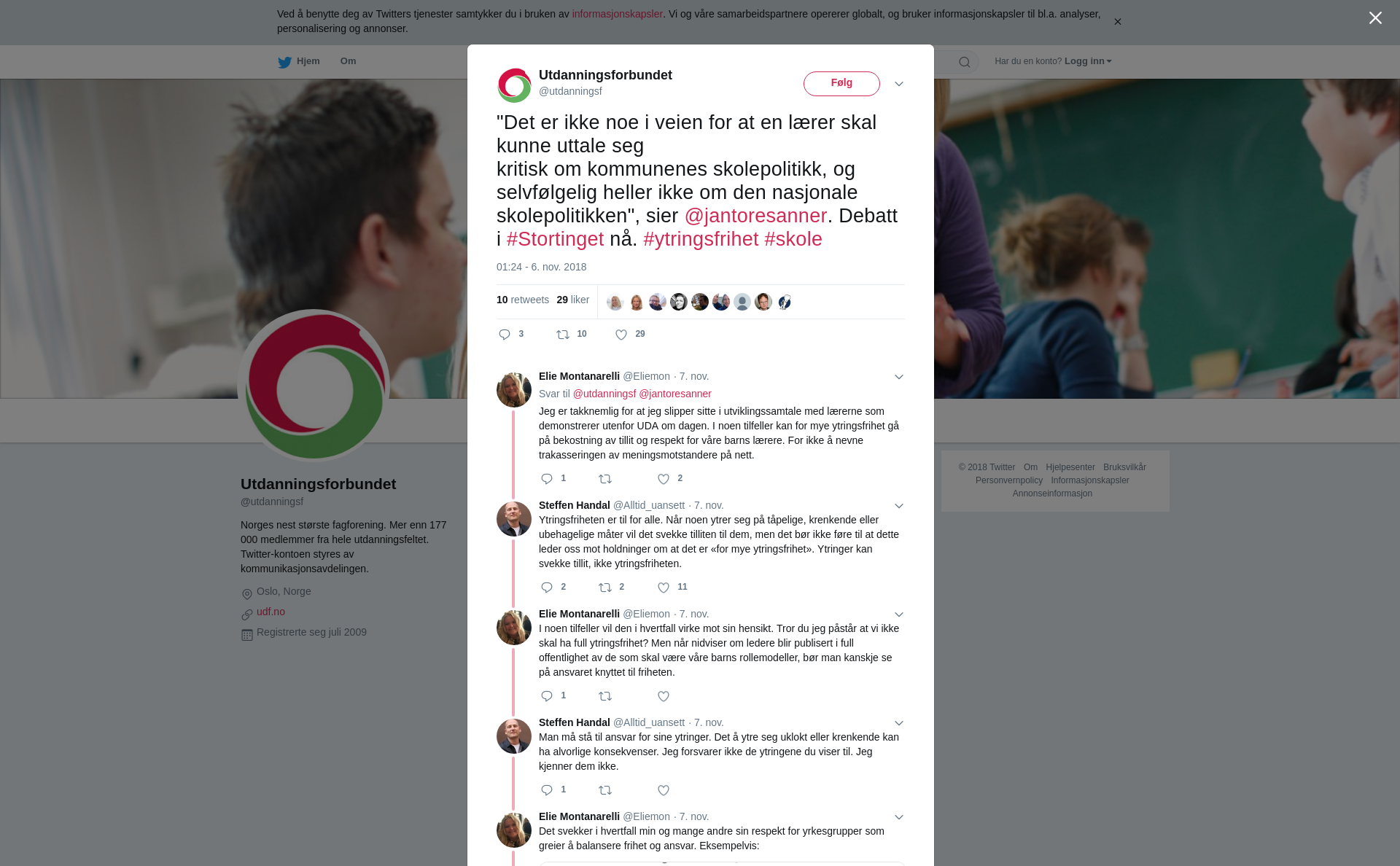Click the reply icon under main tweet
The width and height of the screenshot is (1400, 866).
pos(505,335)
